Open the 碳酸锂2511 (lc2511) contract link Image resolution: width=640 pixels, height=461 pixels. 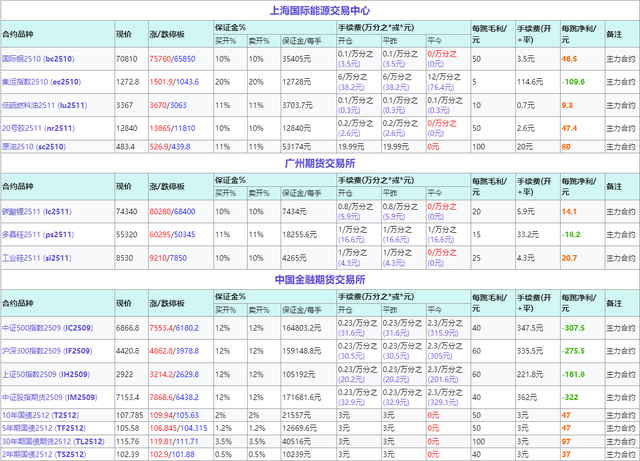coord(37,212)
